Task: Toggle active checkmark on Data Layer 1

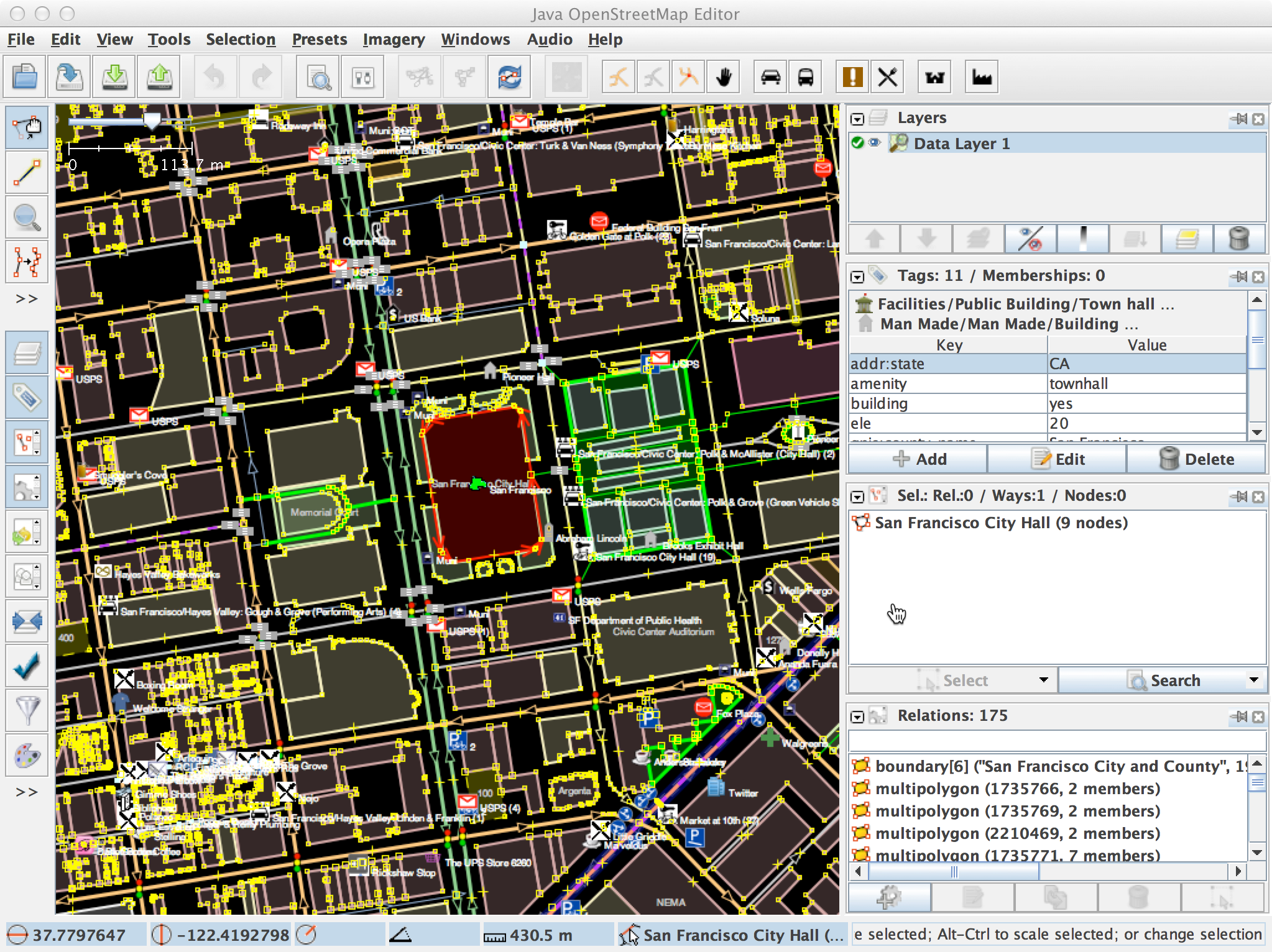Action: click(858, 144)
